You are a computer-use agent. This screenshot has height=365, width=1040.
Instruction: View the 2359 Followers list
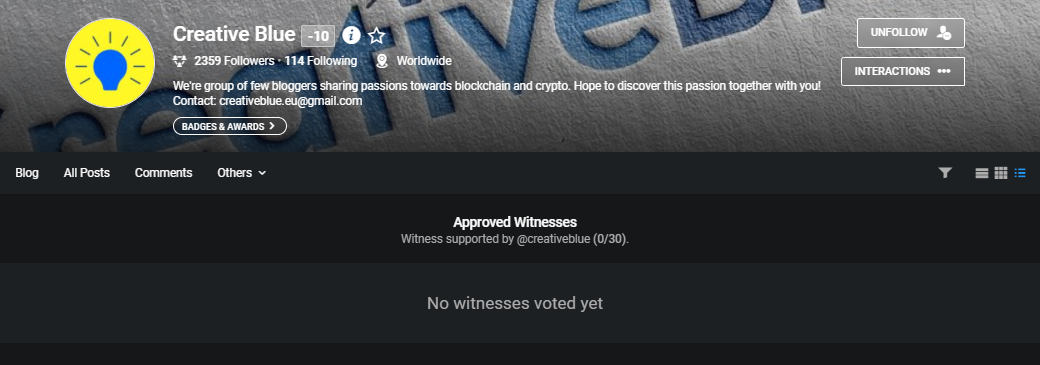[234, 61]
